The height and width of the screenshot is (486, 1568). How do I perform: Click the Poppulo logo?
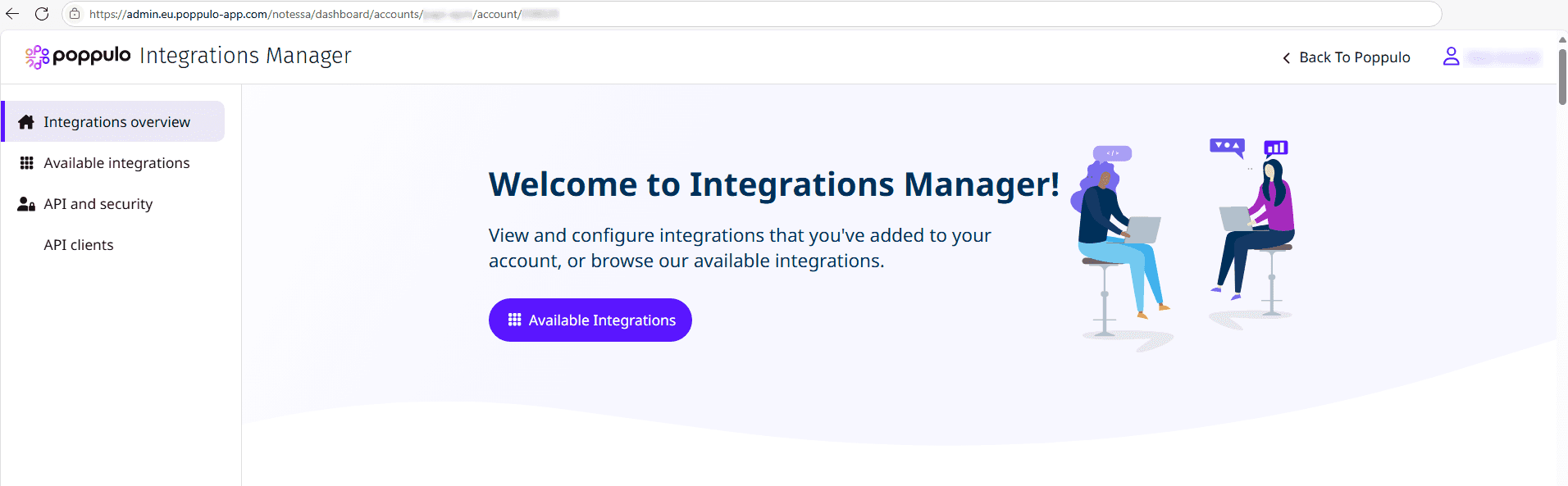[78, 57]
